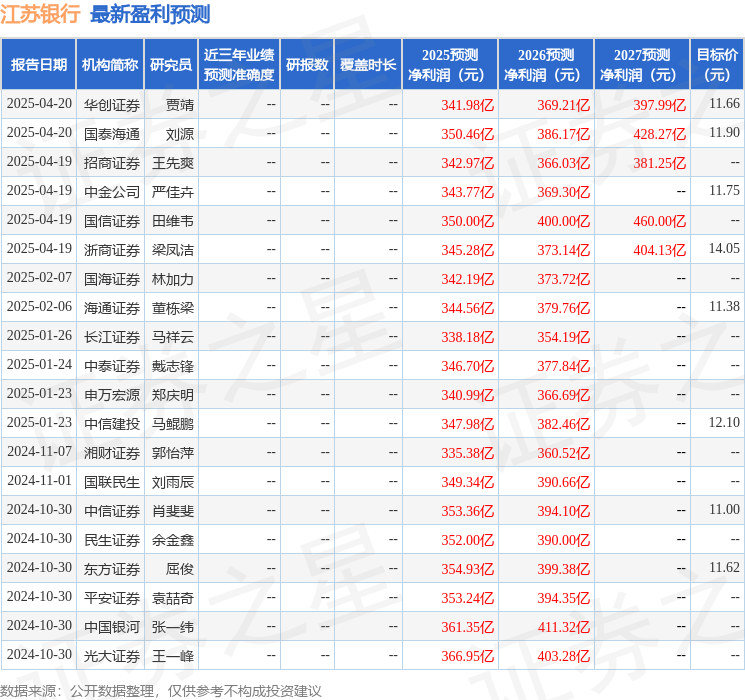Click 2025预测净利润 column header
The width and height of the screenshot is (745, 700).
click(x=450, y=65)
